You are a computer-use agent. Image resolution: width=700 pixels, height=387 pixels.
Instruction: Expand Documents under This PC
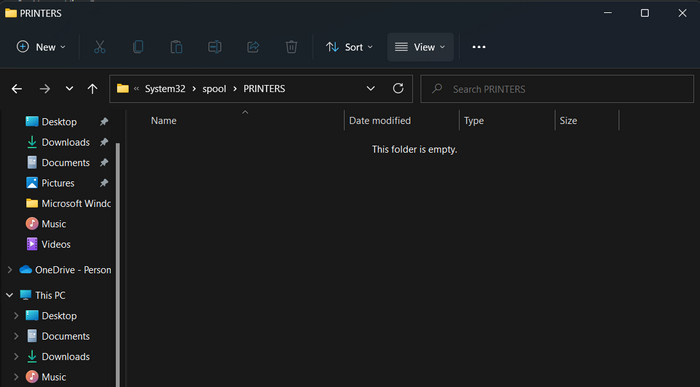point(16,336)
